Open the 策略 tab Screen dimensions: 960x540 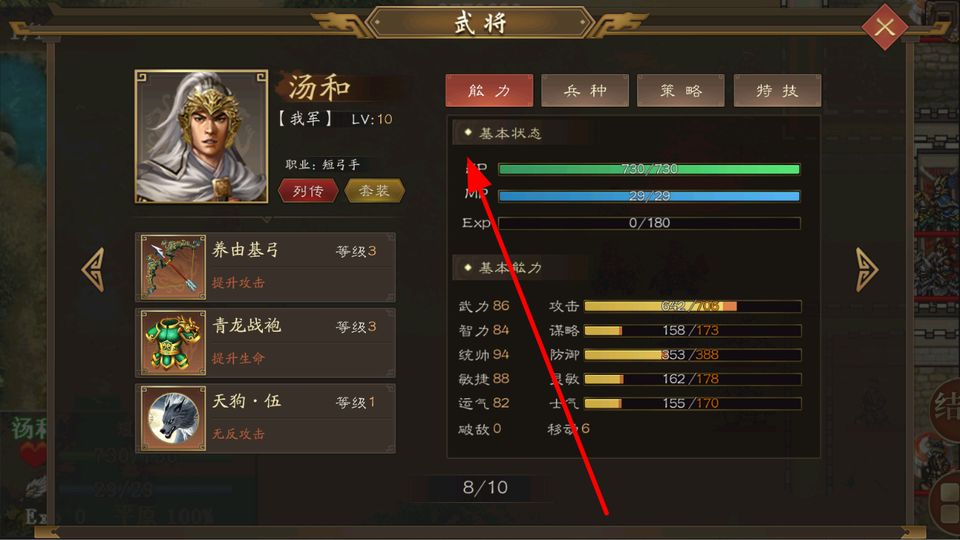[x=681, y=91]
